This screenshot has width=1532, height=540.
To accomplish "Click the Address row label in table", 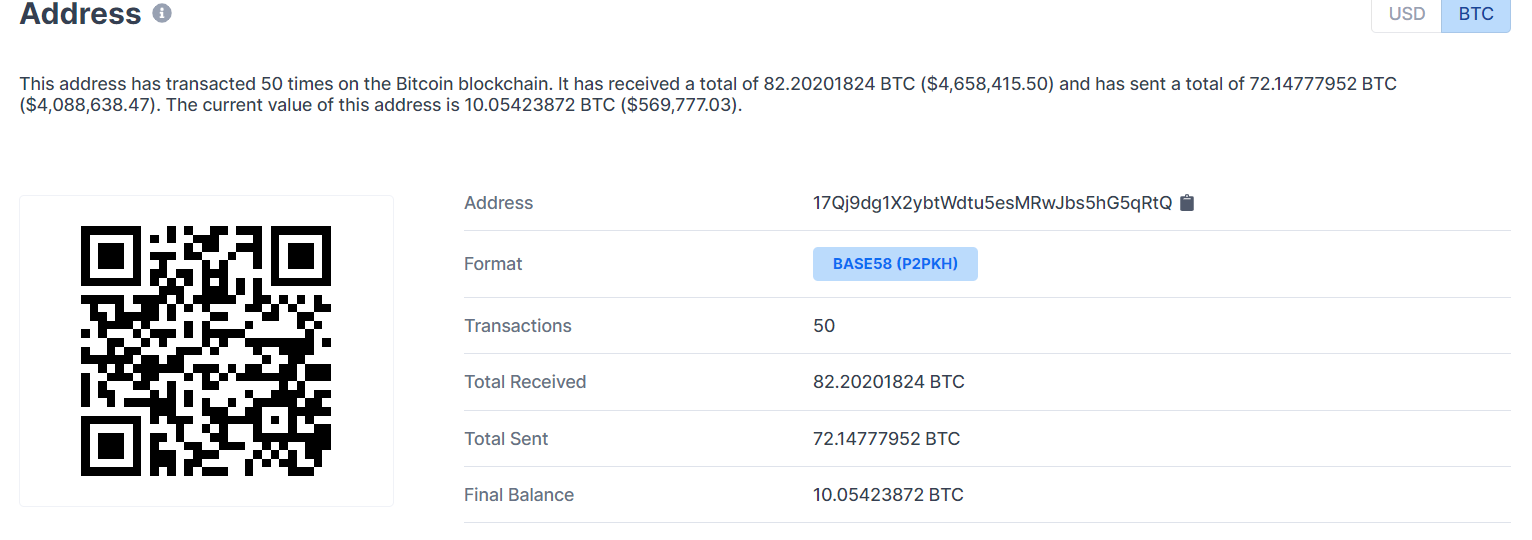I will 499,203.
